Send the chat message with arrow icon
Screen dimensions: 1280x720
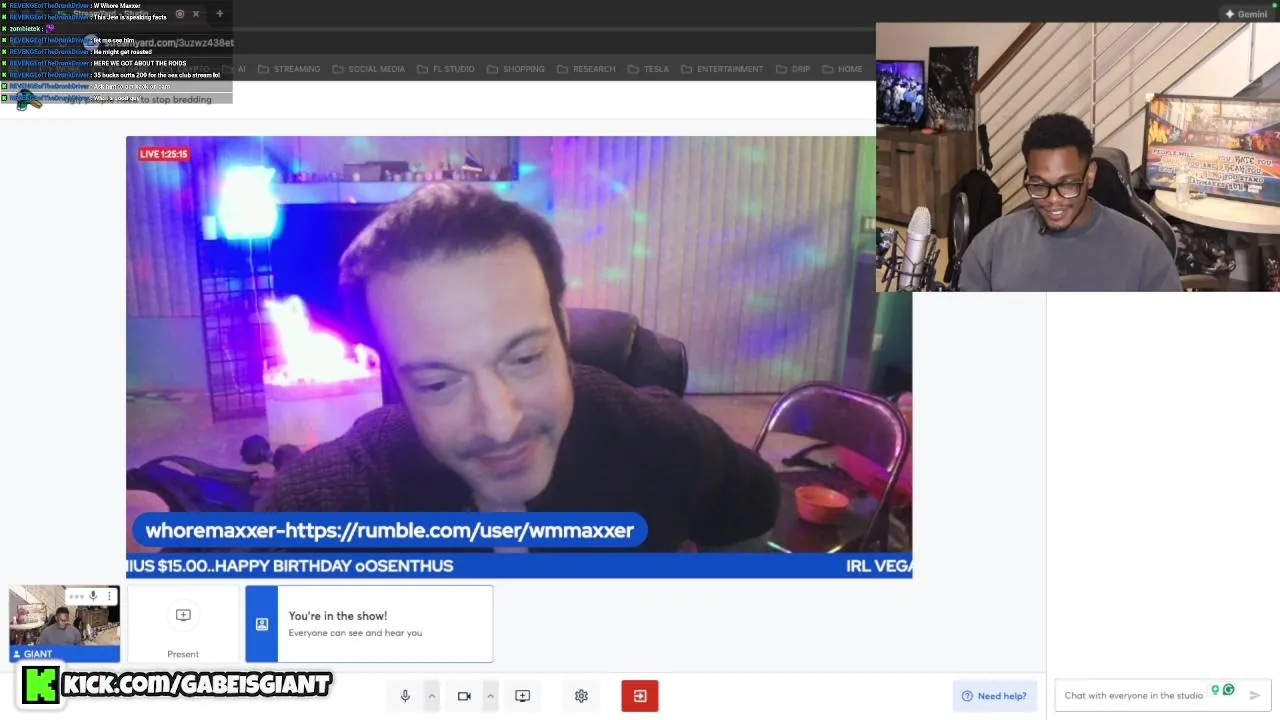click(1254, 695)
